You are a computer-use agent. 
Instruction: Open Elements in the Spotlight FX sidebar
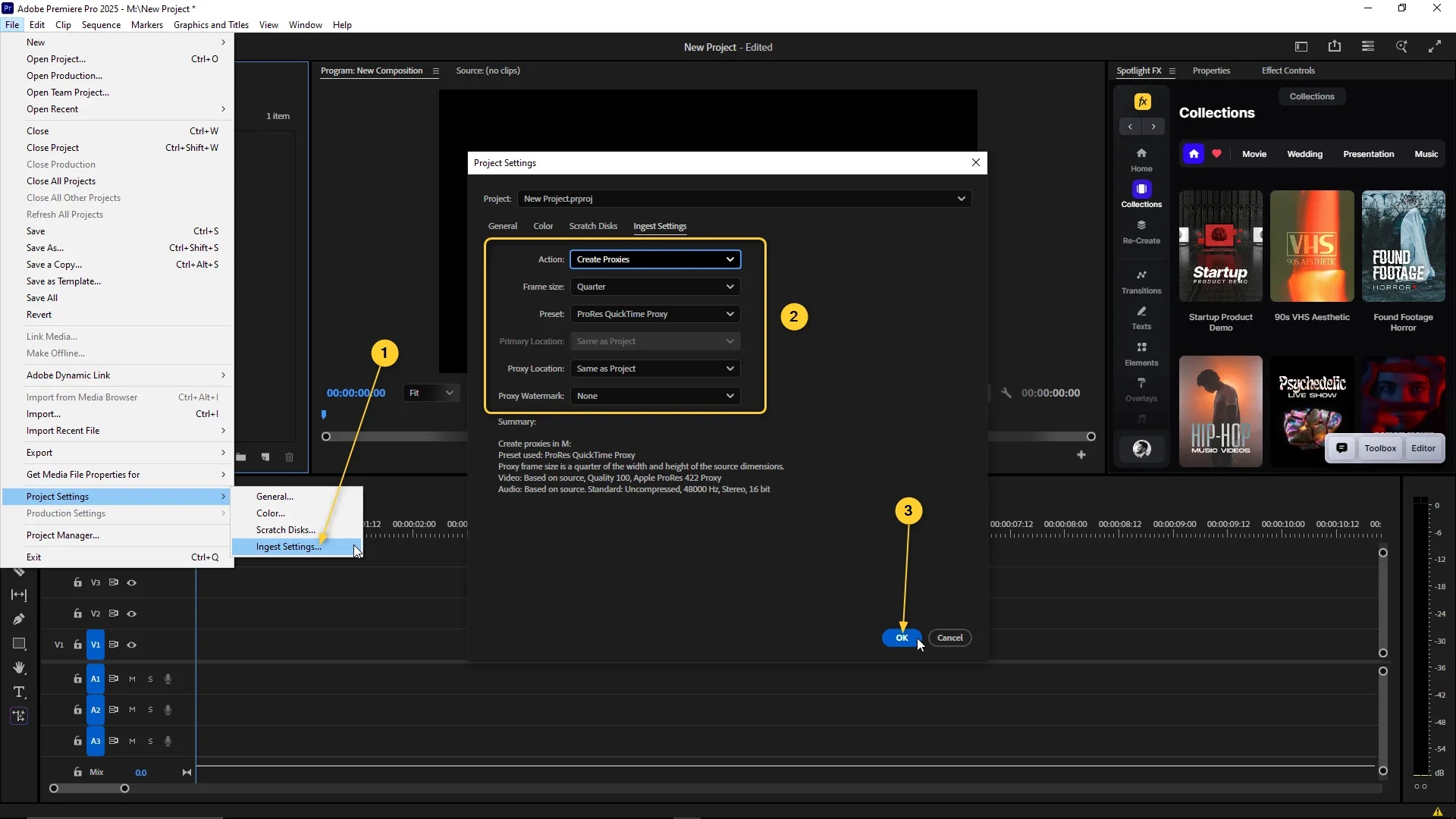point(1141,354)
